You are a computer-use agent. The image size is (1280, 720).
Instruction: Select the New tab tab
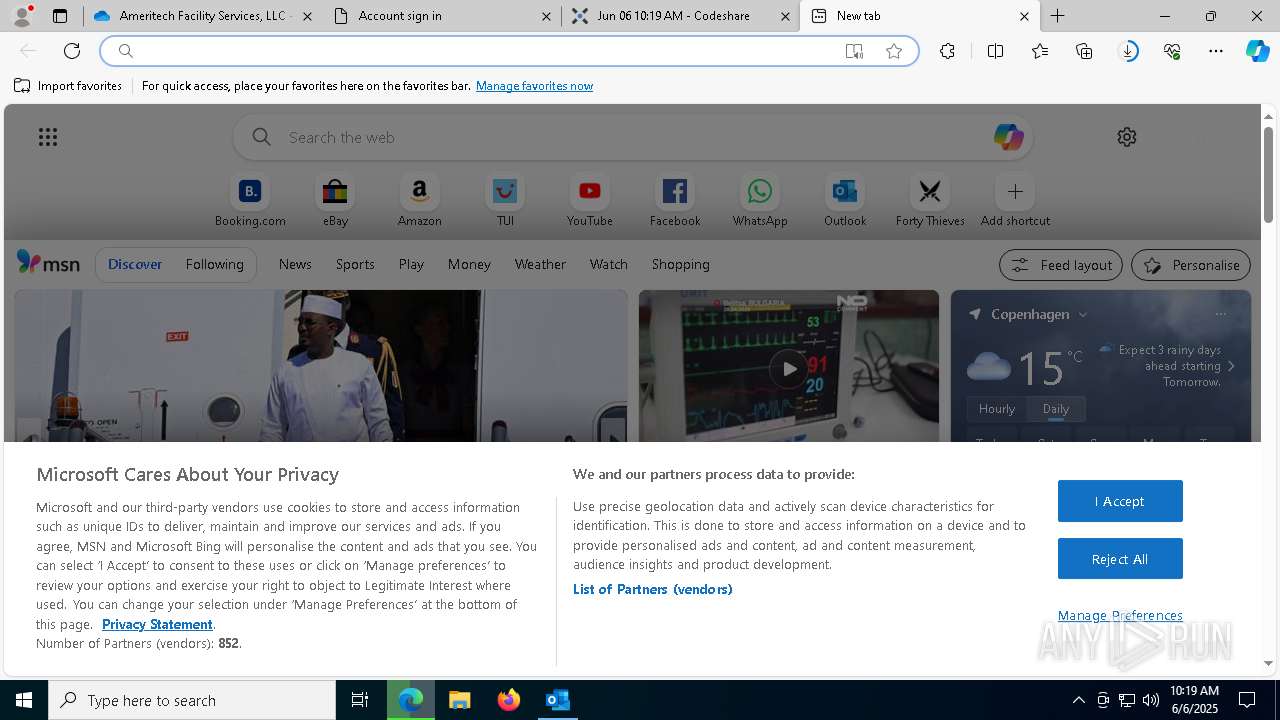[x=920, y=16]
